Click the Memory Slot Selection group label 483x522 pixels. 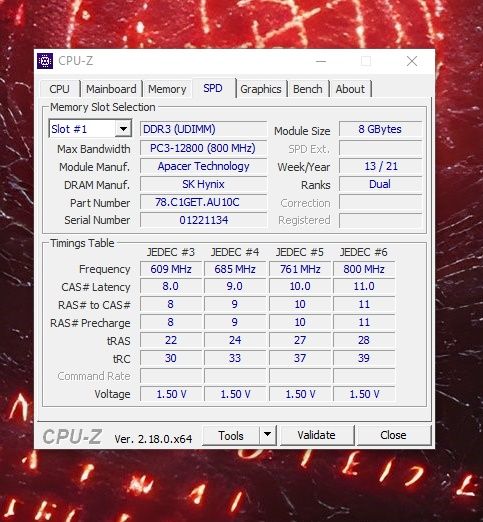coord(103,107)
